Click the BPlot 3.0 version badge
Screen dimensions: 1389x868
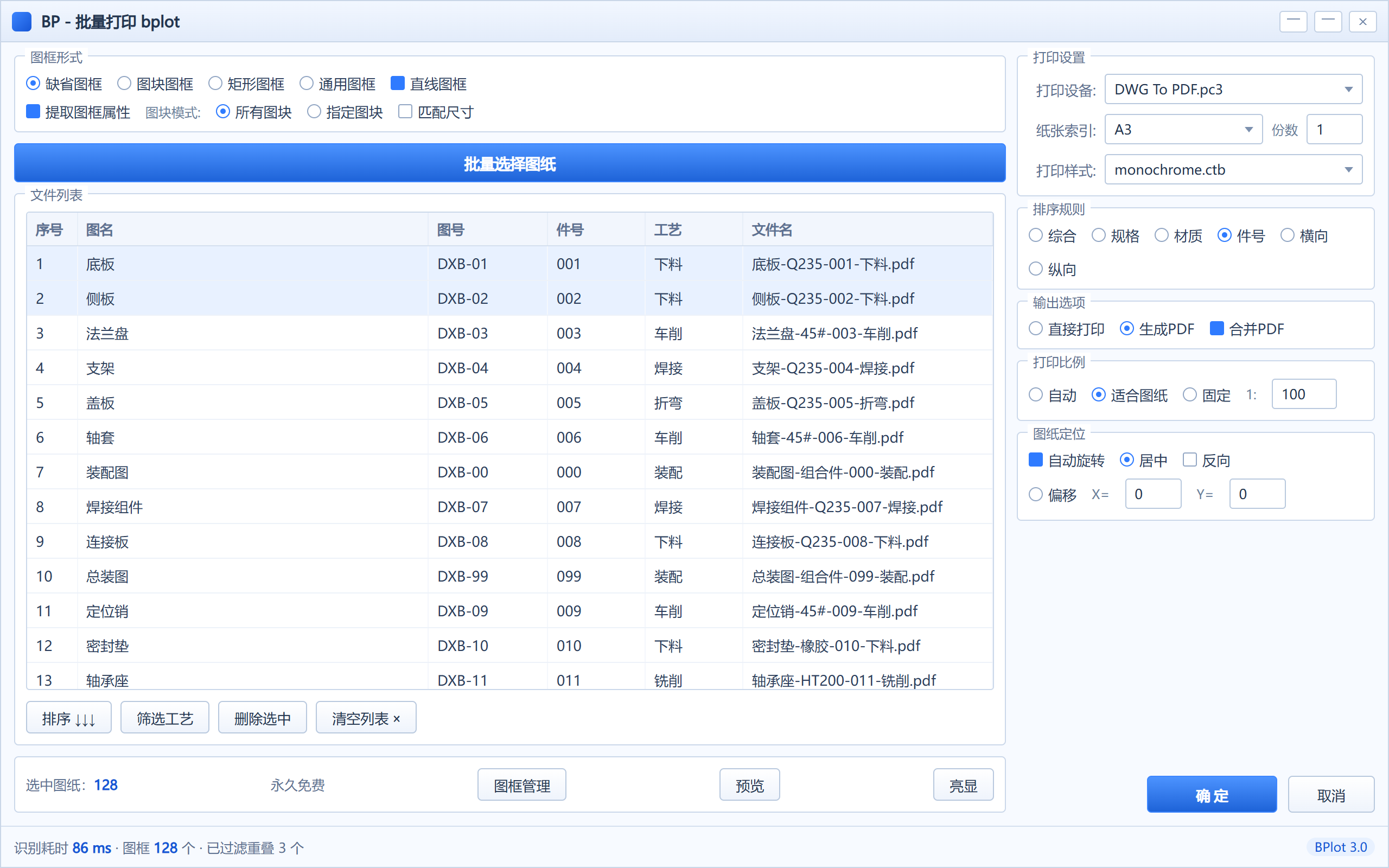pyautogui.click(x=1340, y=847)
